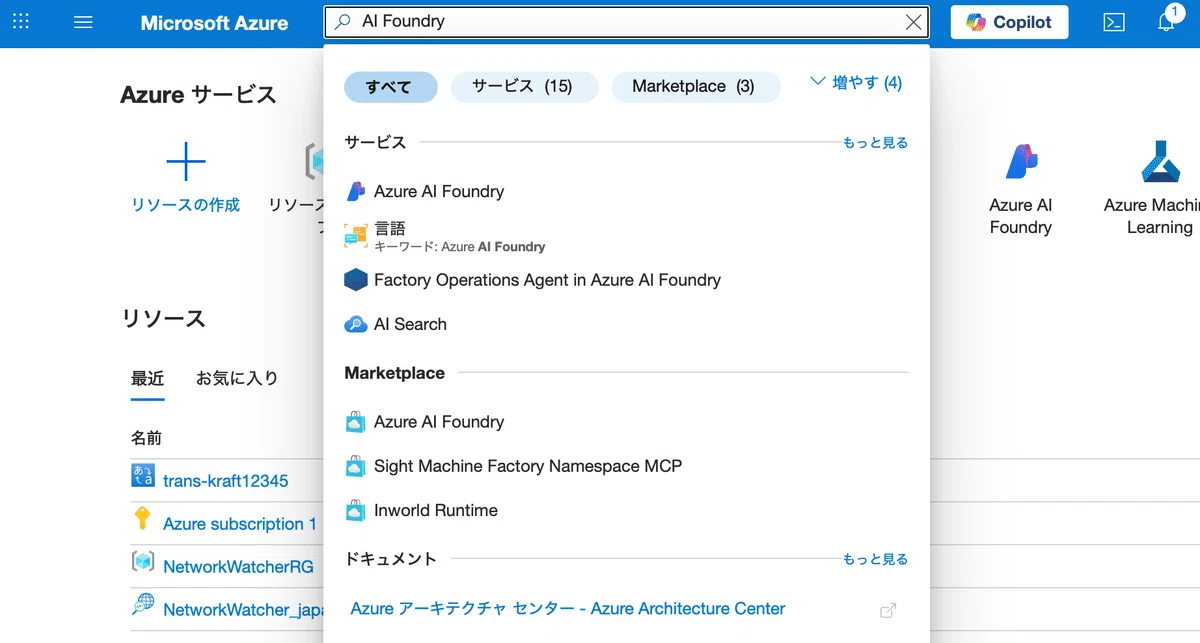Select Sight Machine Factory Namespace MCP
Viewport: 1200px width, 643px height.
[528, 466]
